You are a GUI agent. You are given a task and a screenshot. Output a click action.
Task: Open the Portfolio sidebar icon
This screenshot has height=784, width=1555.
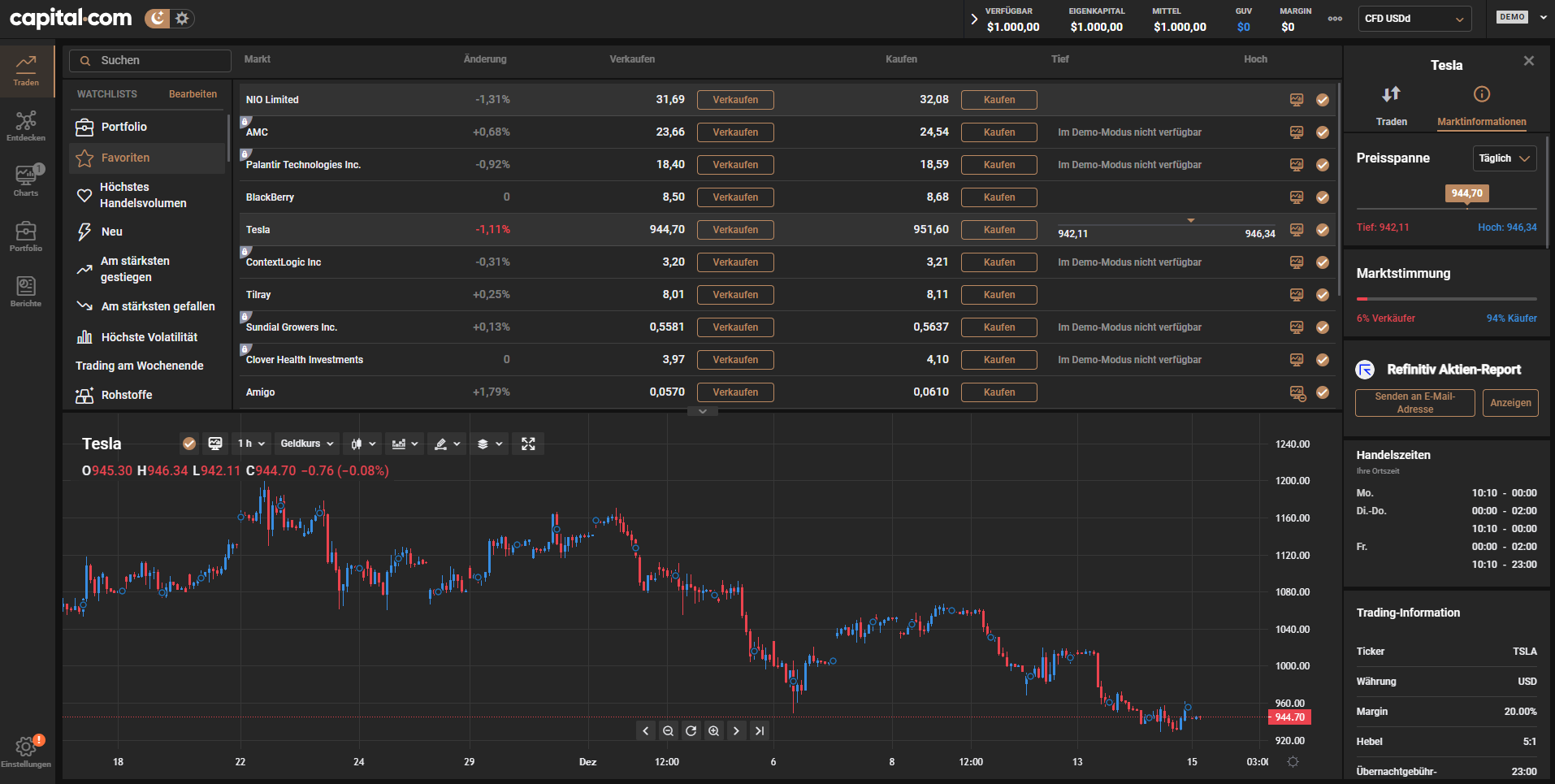click(x=26, y=236)
